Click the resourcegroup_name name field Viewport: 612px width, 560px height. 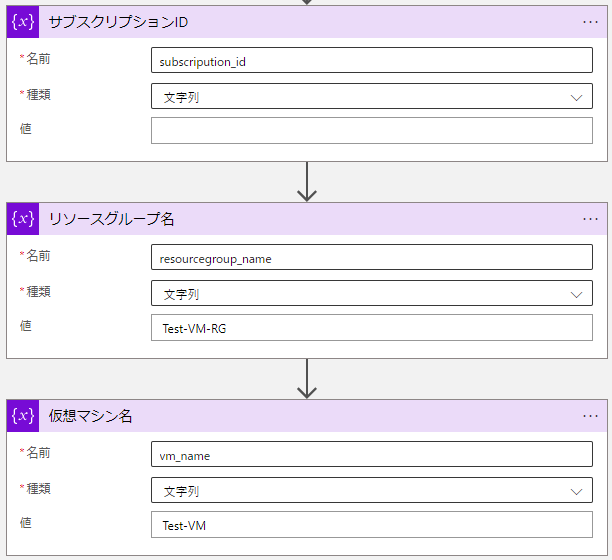coord(372,257)
